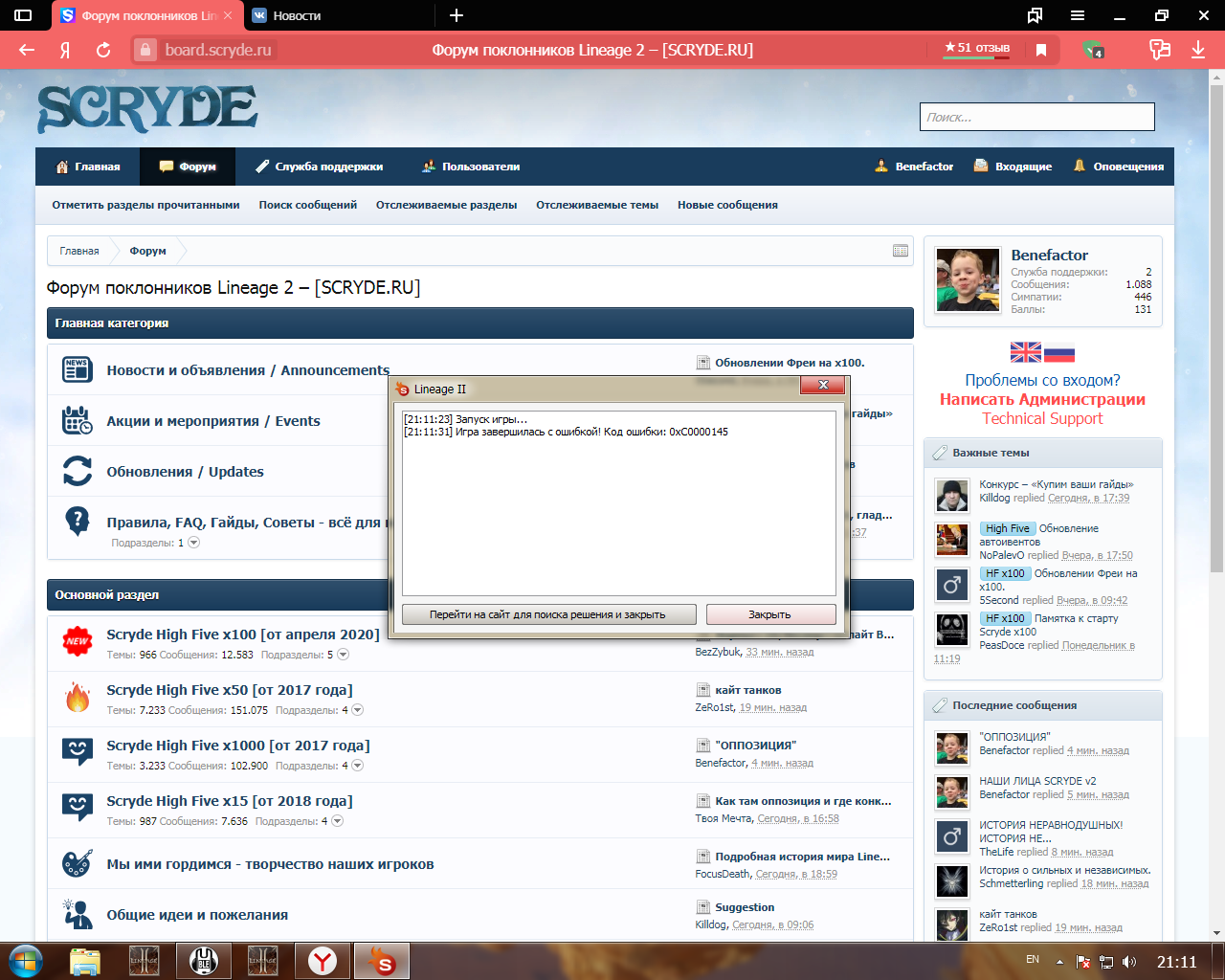Click the forum search input field
The image size is (1225, 980).
(1036, 117)
